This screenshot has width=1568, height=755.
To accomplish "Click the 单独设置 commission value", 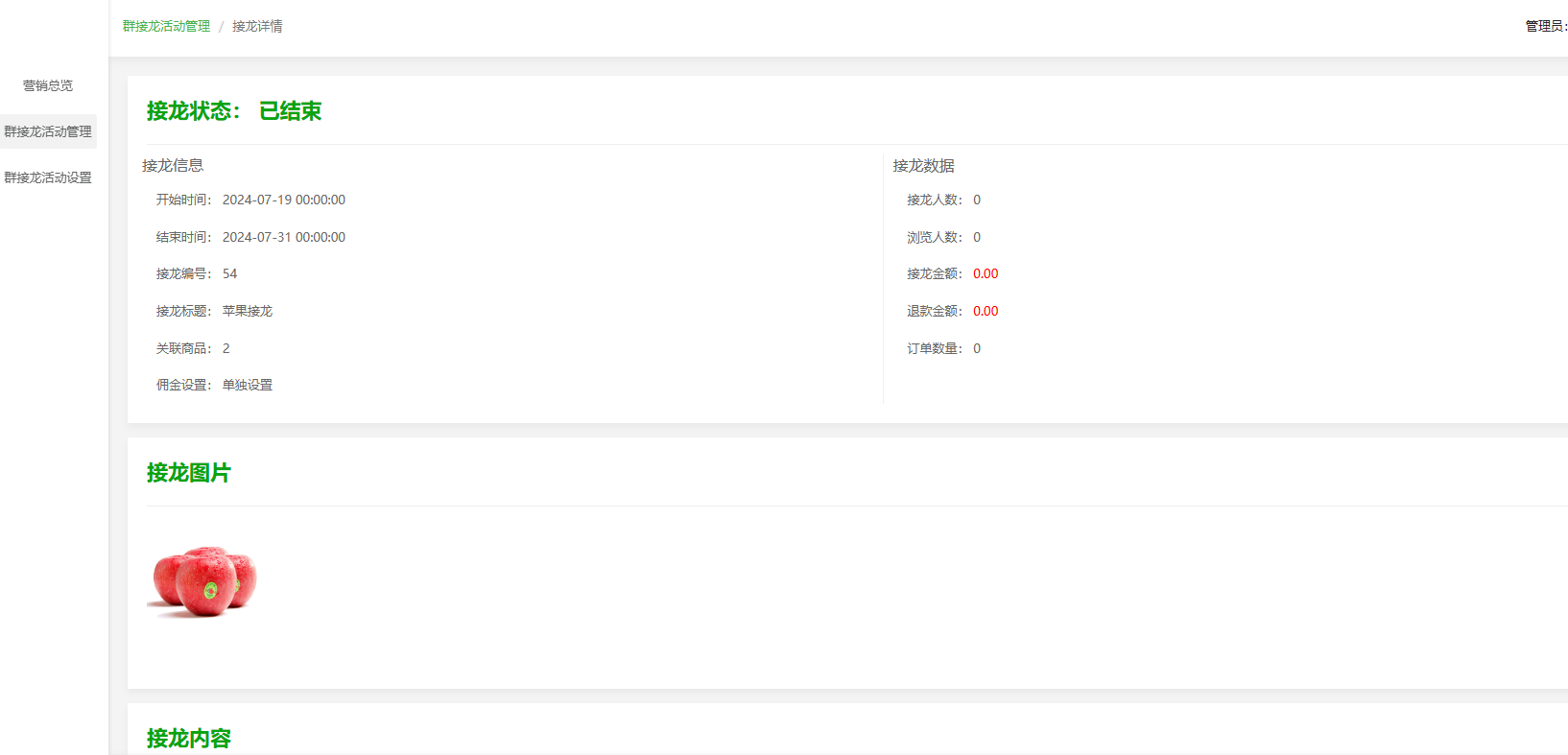I will pyautogui.click(x=248, y=385).
